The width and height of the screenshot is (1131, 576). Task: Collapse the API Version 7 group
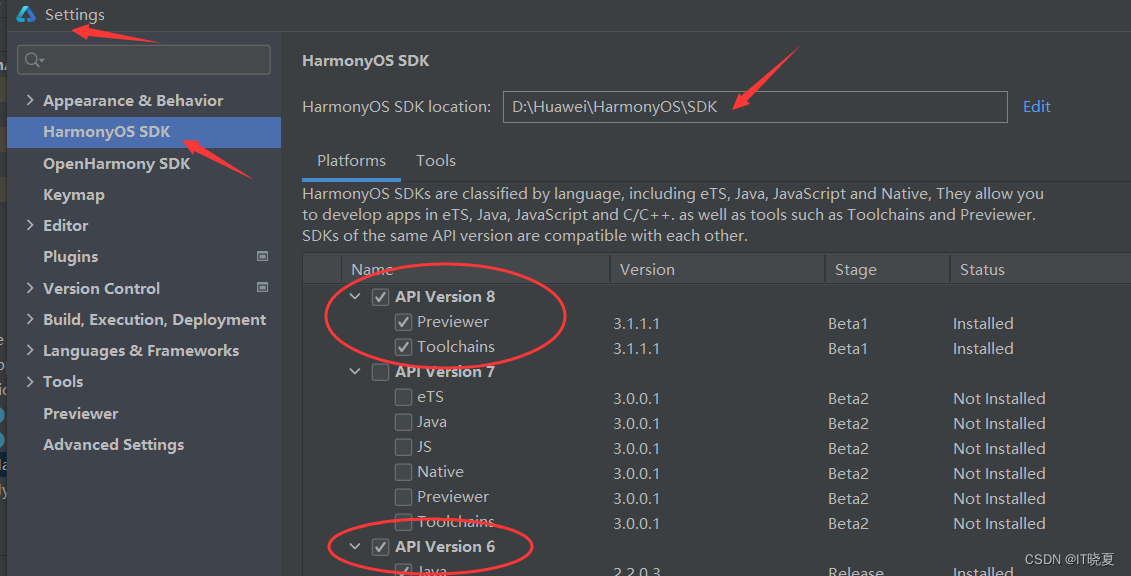click(x=355, y=372)
